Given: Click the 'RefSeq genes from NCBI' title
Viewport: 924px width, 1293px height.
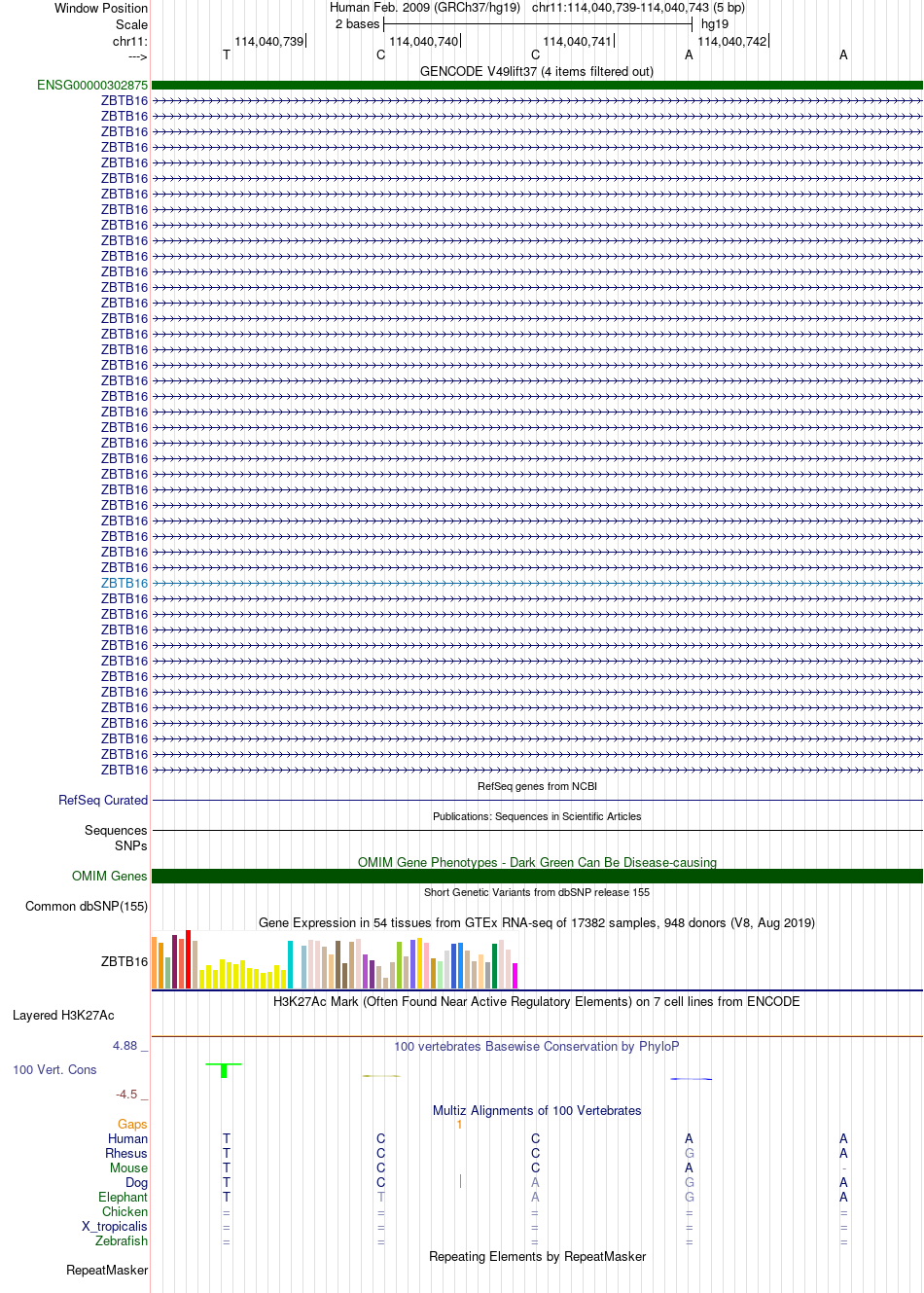Looking at the screenshot, I should pyautogui.click(x=537, y=786).
